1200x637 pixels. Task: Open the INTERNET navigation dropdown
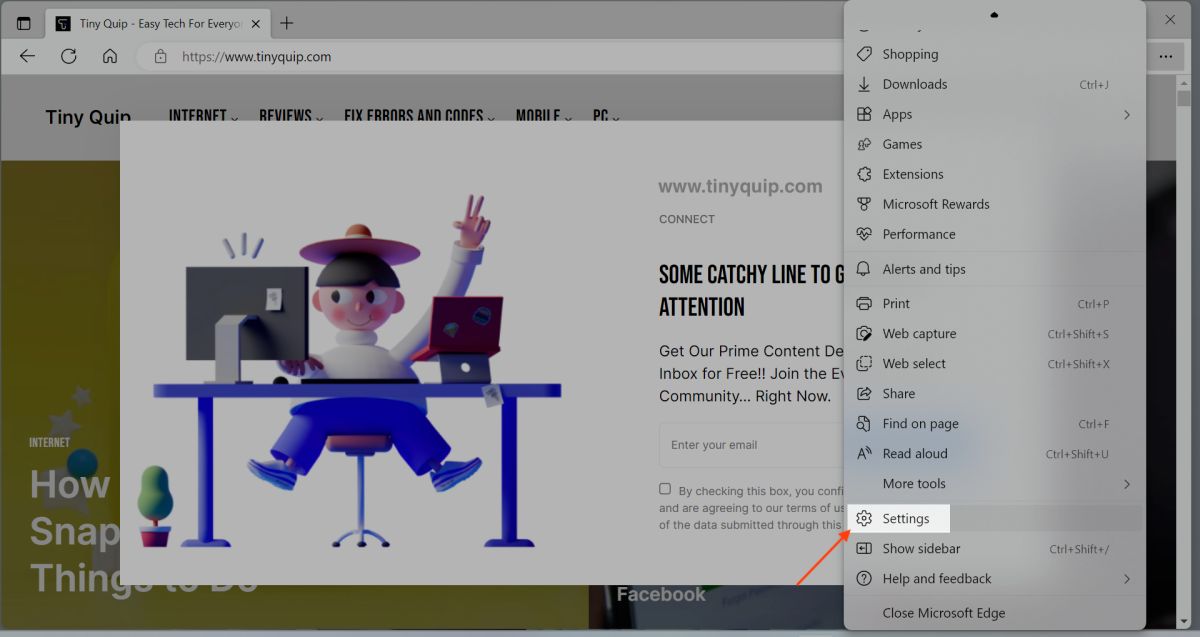(197, 116)
